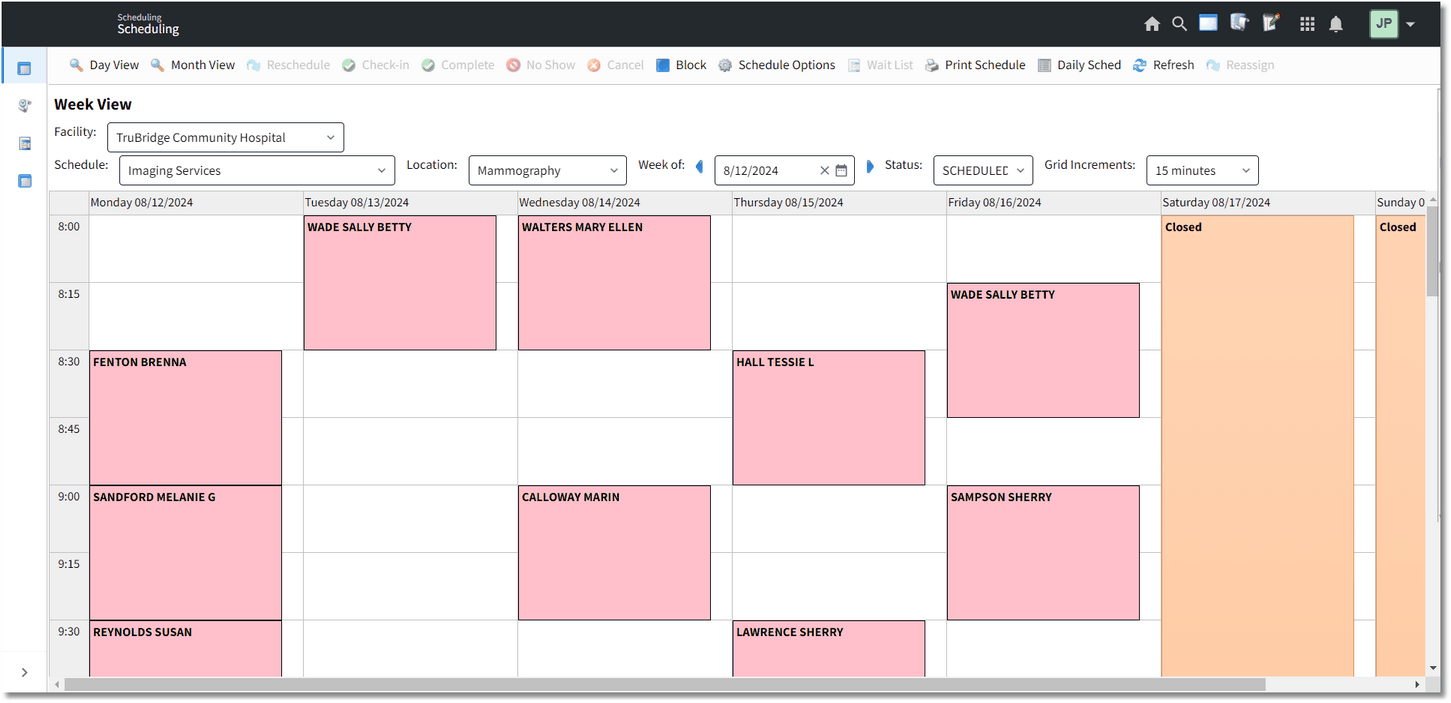Click the horizontal scrollbar thumb
Screen dimensions: 1451x703
pyautogui.click(x=665, y=685)
